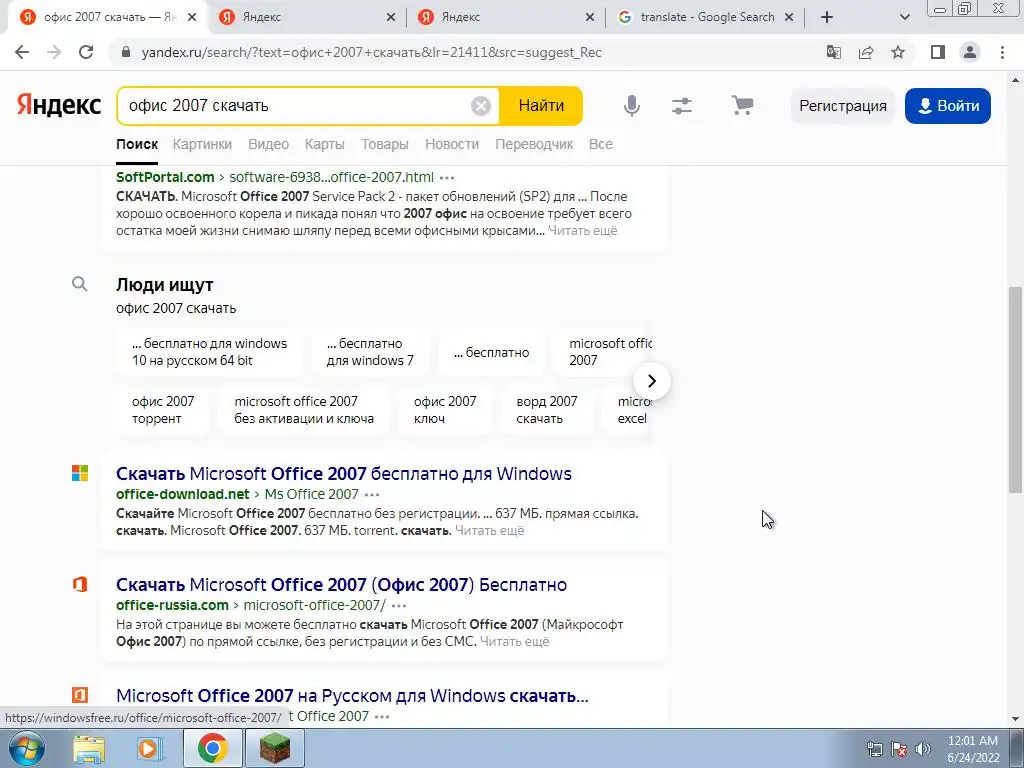1024x768 pixels.
Task: Open the side panel icon
Action: [x=938, y=52]
